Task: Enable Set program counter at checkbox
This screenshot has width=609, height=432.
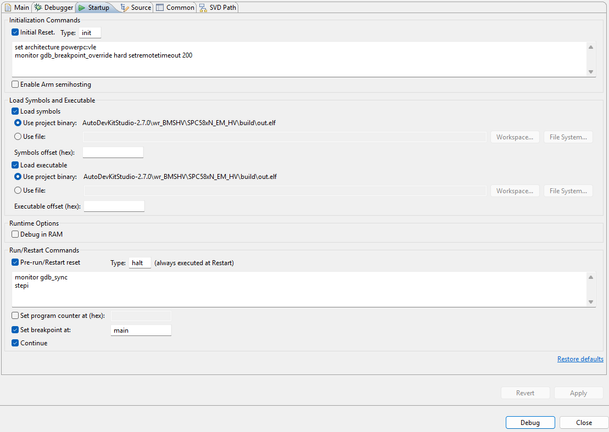Action: coord(15,315)
